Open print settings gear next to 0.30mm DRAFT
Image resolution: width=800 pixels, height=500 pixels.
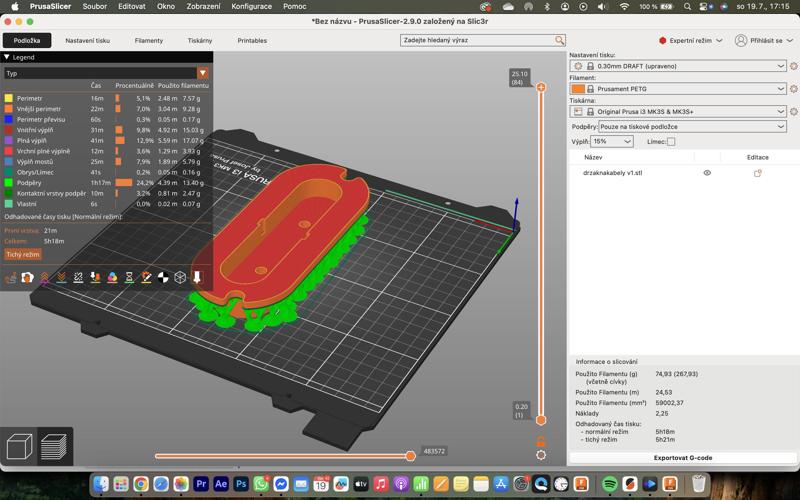click(x=793, y=66)
